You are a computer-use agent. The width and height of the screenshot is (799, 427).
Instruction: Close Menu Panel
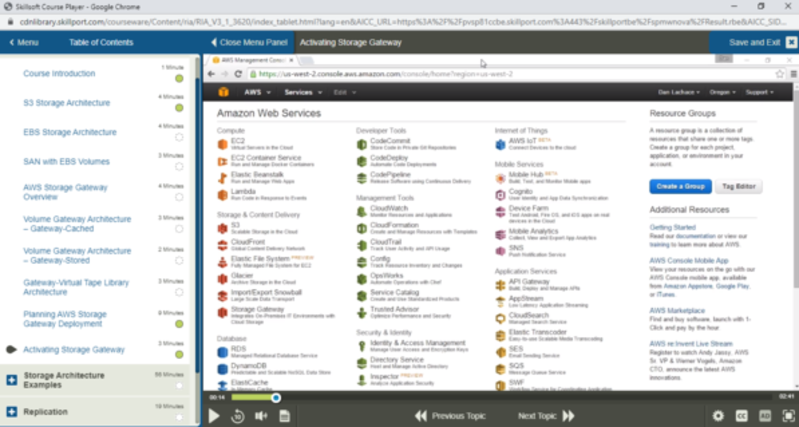click(x=249, y=42)
